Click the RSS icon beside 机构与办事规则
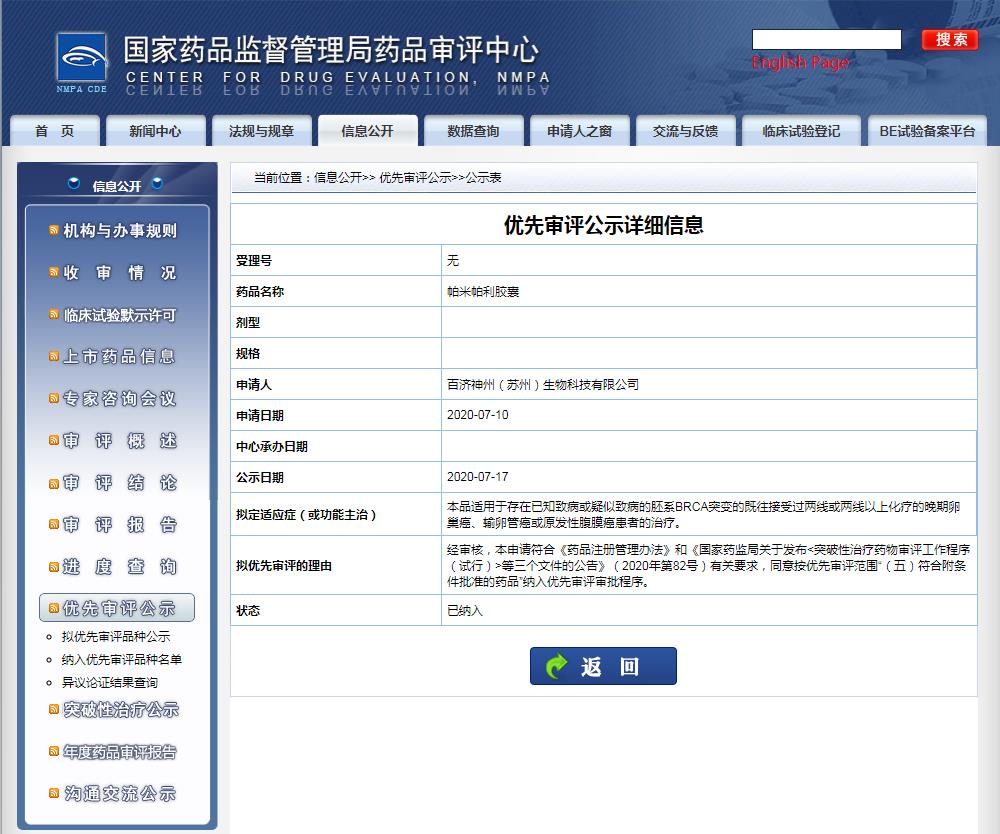Screen dimensions: 1000x834 pyautogui.click(x=54, y=231)
